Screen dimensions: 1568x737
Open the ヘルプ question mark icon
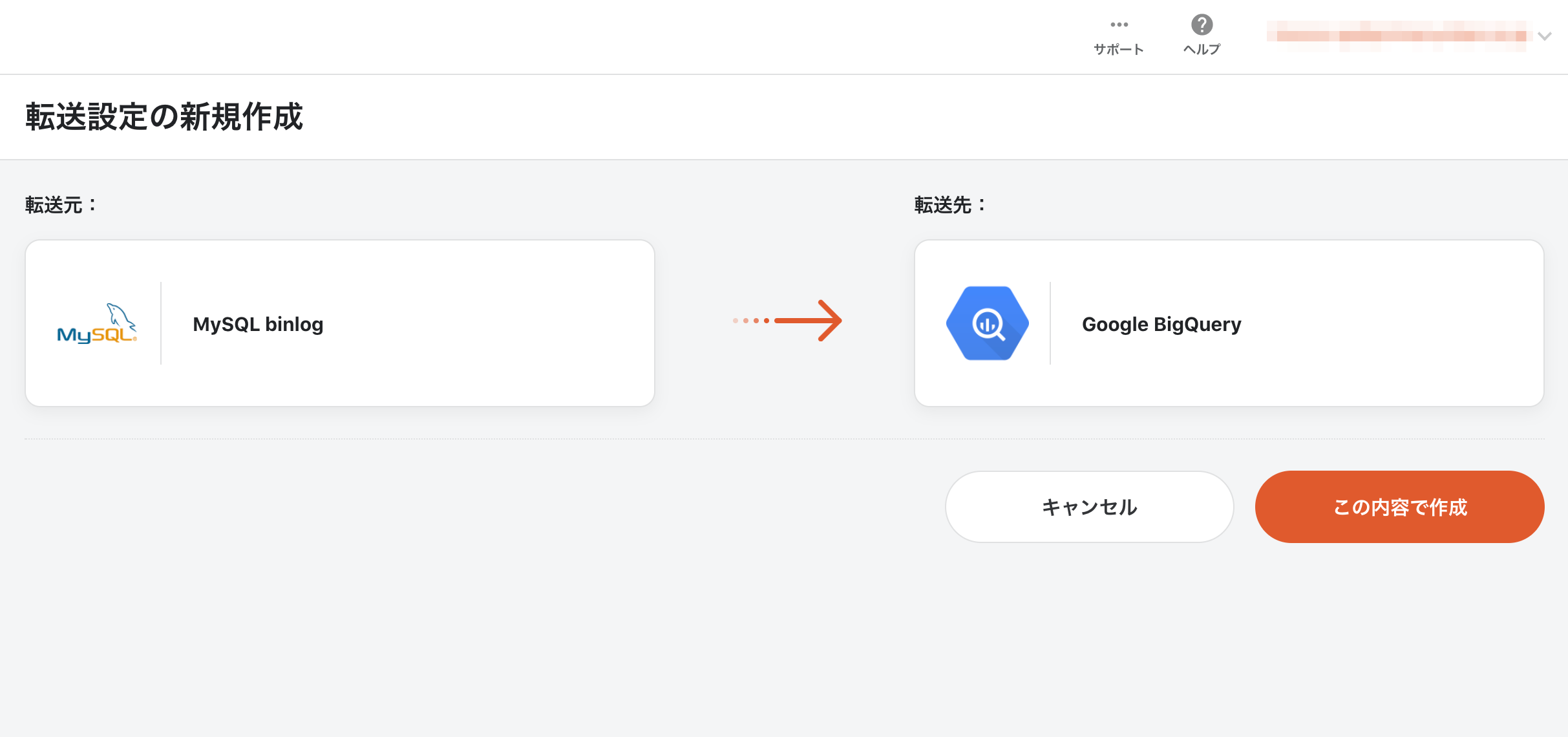pos(1202,25)
